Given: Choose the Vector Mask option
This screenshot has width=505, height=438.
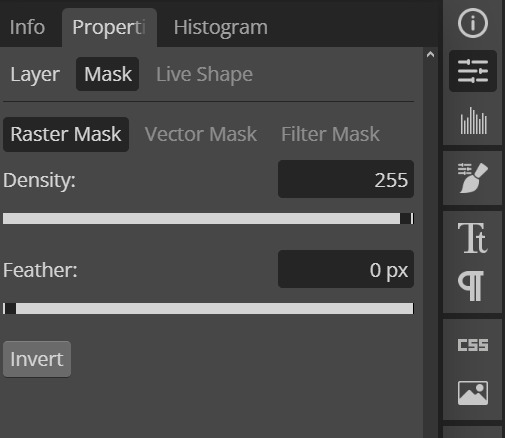Looking at the screenshot, I should 201,134.
